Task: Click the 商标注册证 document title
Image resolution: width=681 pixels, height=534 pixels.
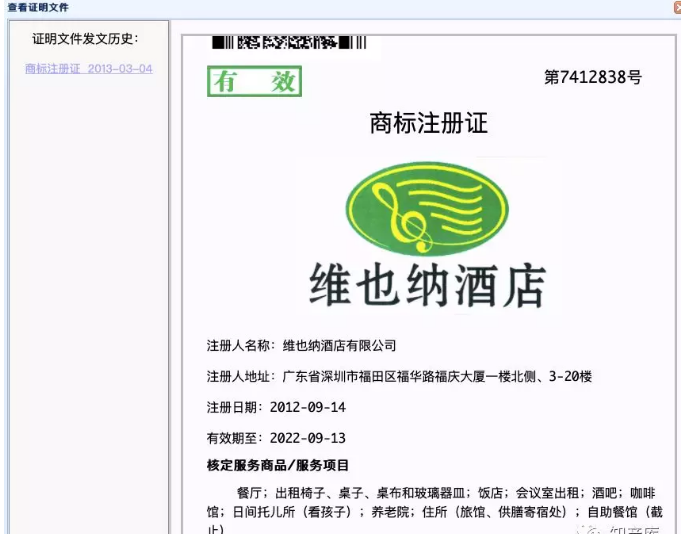Action: point(428,123)
